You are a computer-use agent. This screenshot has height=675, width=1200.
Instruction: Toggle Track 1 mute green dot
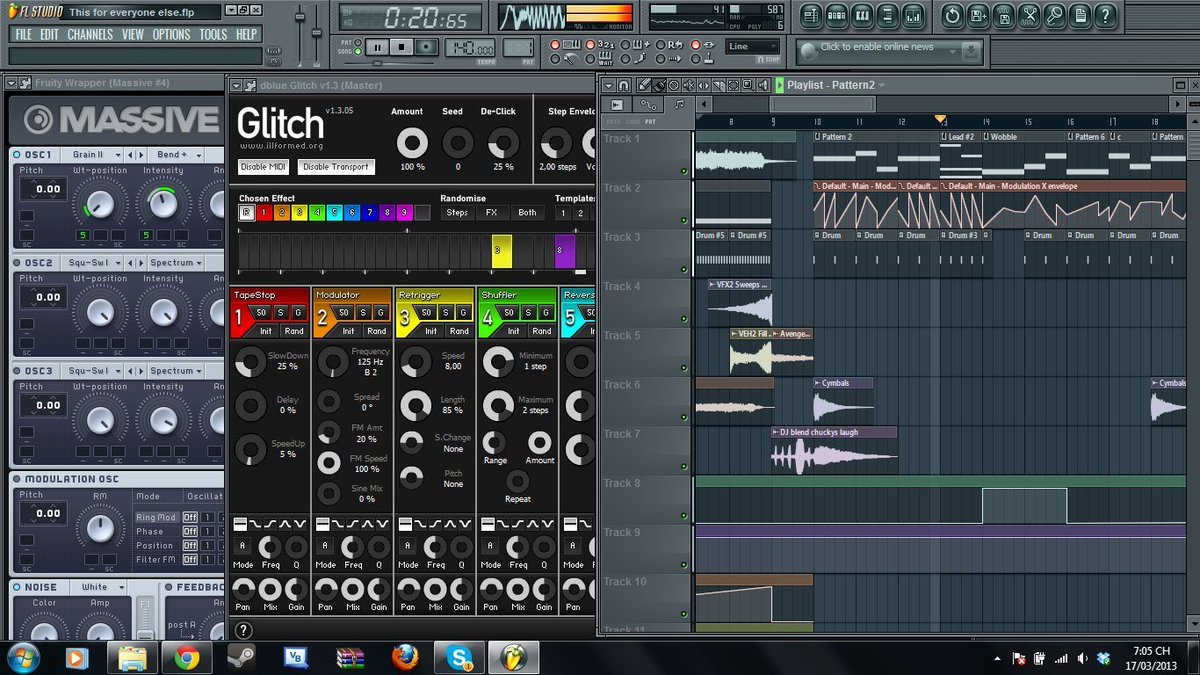coord(684,172)
